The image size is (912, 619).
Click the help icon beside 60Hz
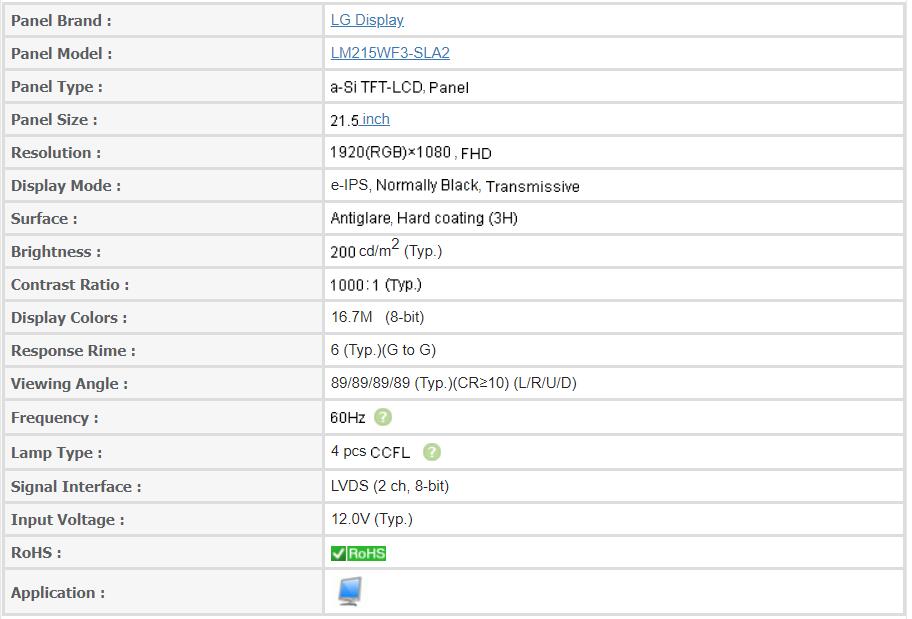click(383, 417)
